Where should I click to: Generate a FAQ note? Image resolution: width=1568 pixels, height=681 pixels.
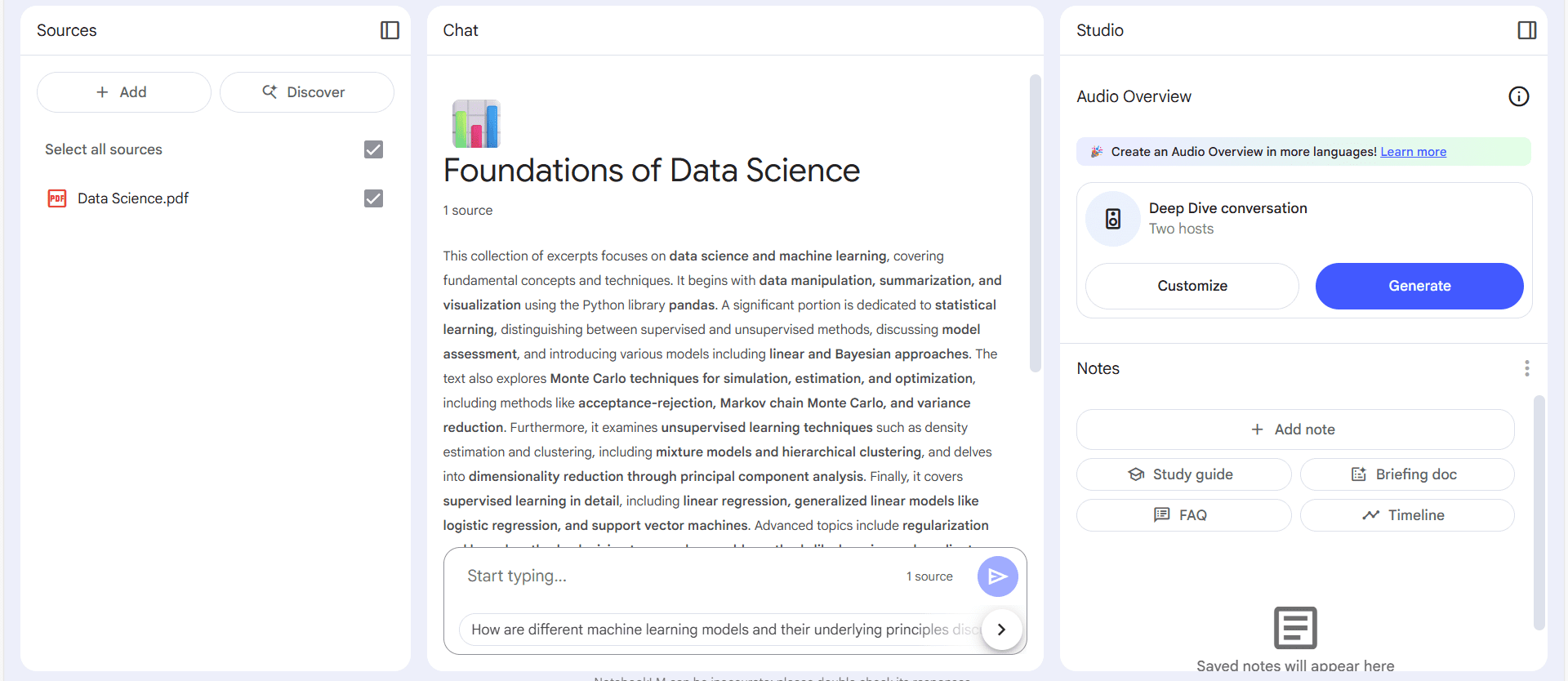[1183, 515]
